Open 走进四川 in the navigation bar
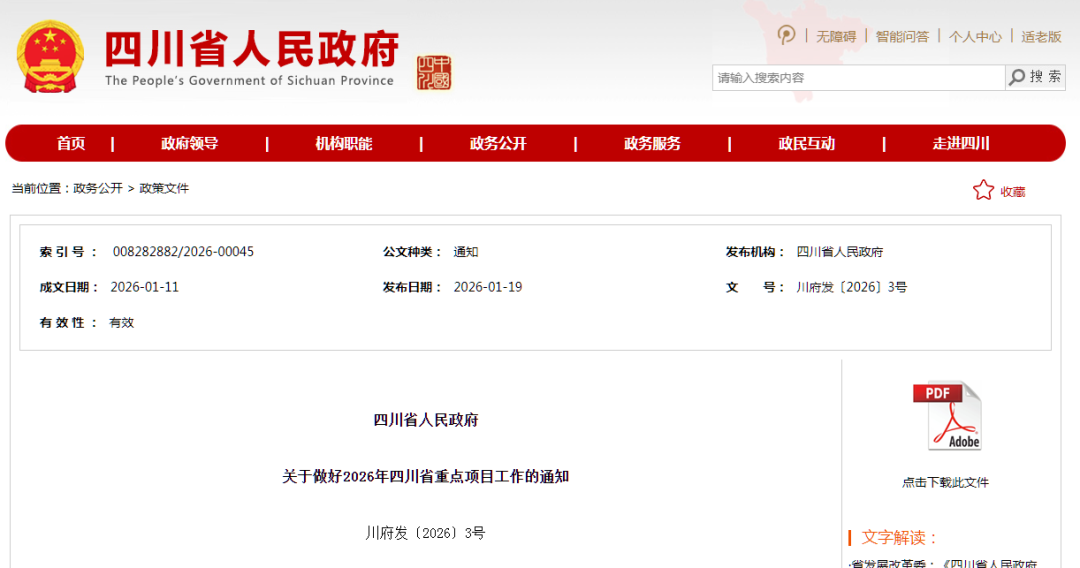 [961, 143]
